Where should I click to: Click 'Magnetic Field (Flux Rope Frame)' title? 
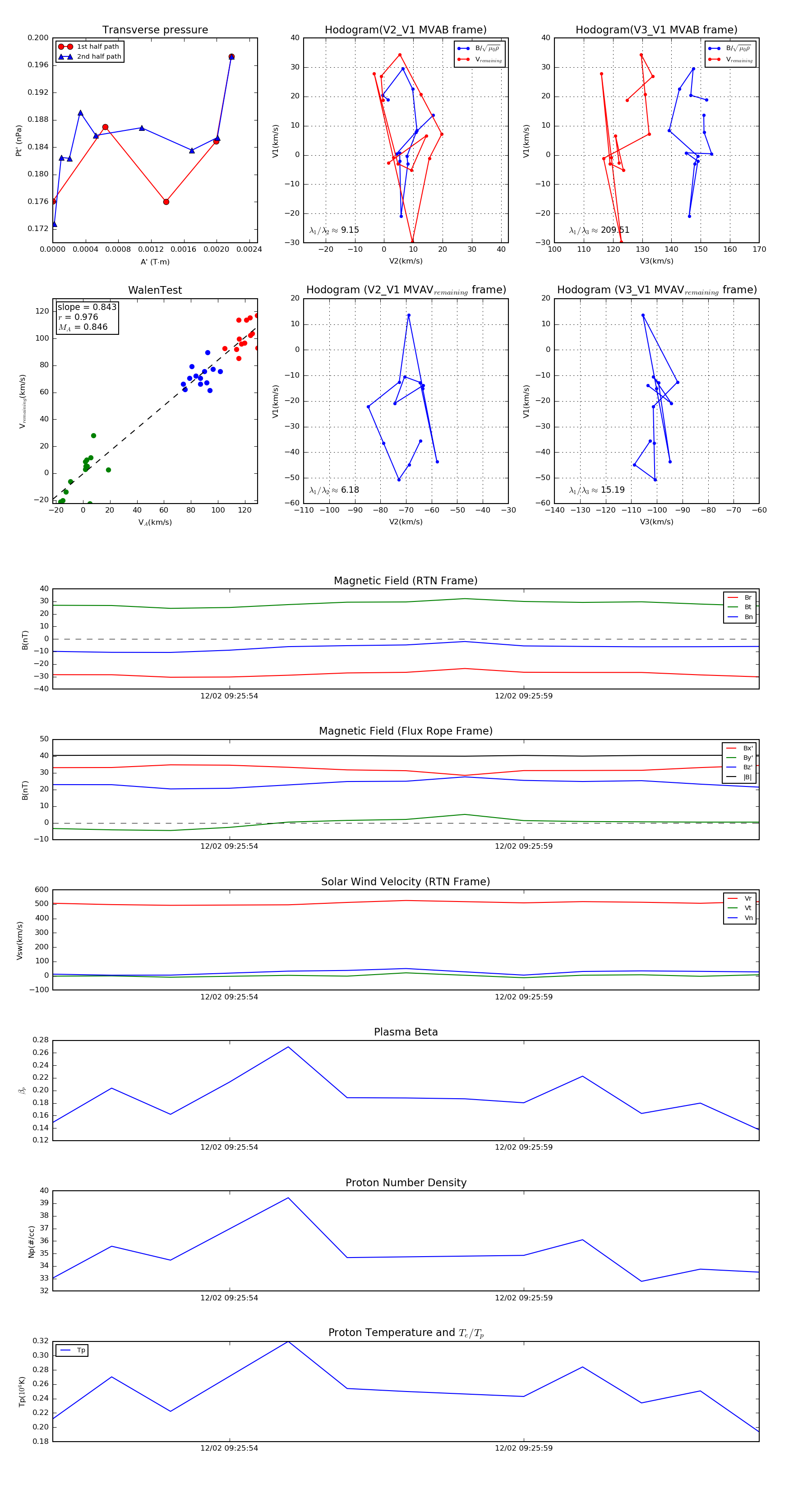(x=406, y=731)
